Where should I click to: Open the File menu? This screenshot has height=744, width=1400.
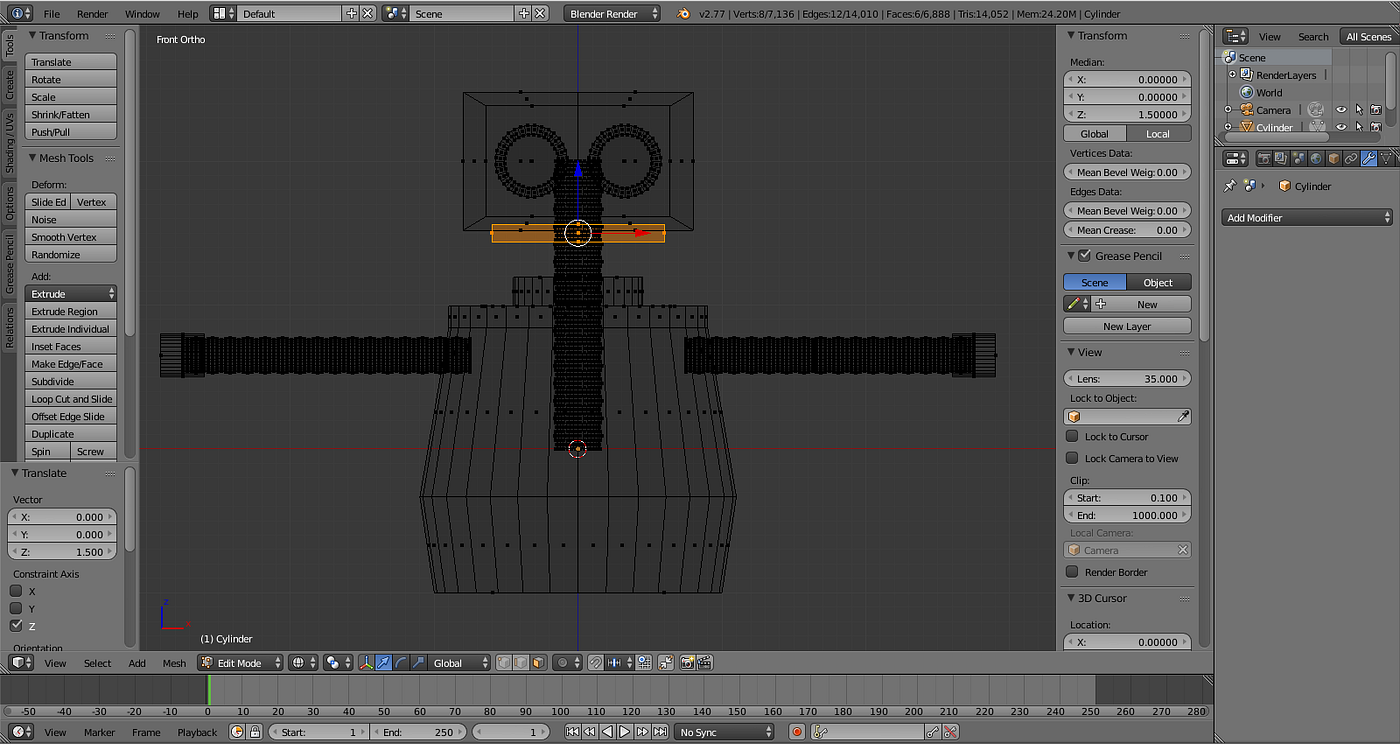51,14
